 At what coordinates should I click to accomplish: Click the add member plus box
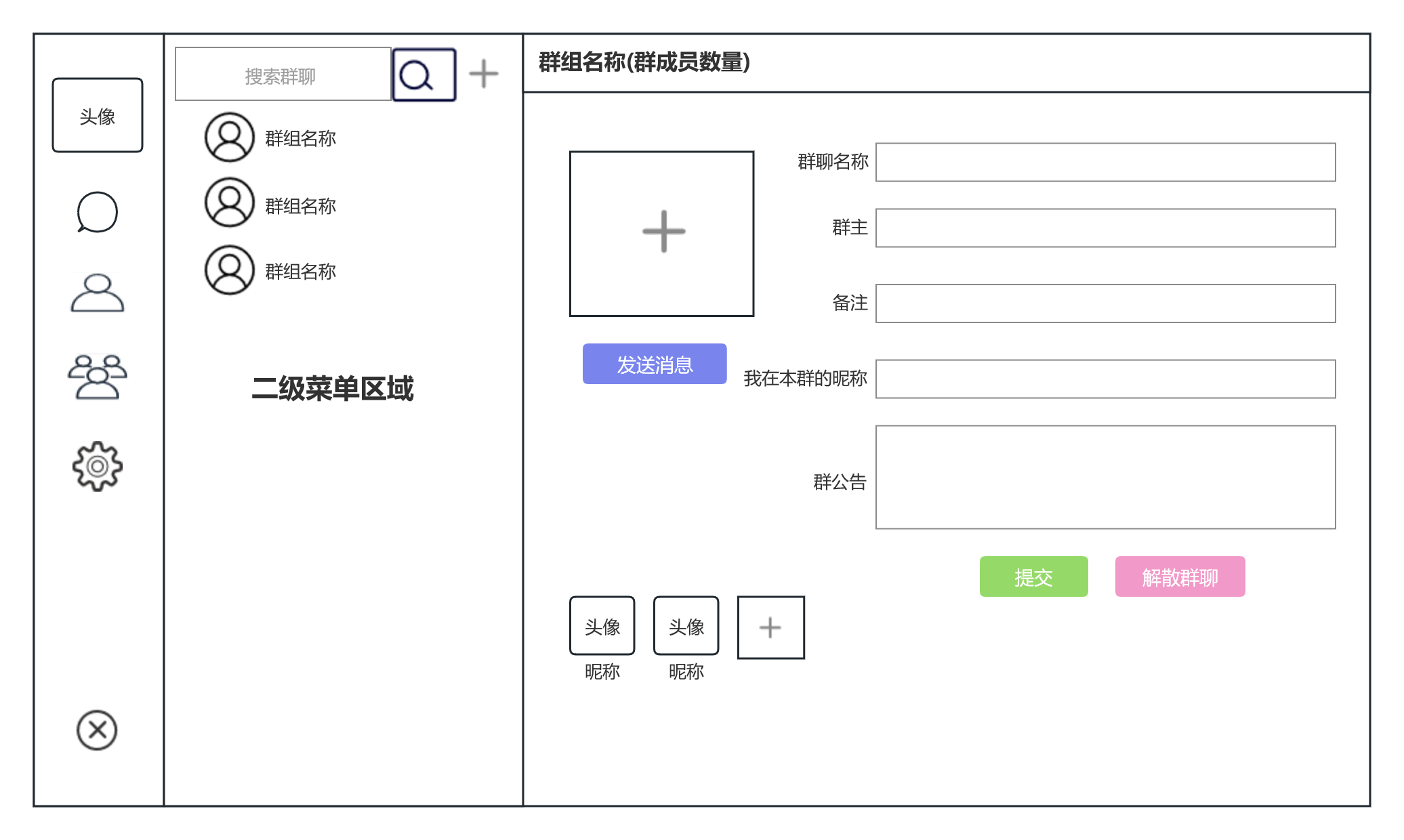pos(770,627)
